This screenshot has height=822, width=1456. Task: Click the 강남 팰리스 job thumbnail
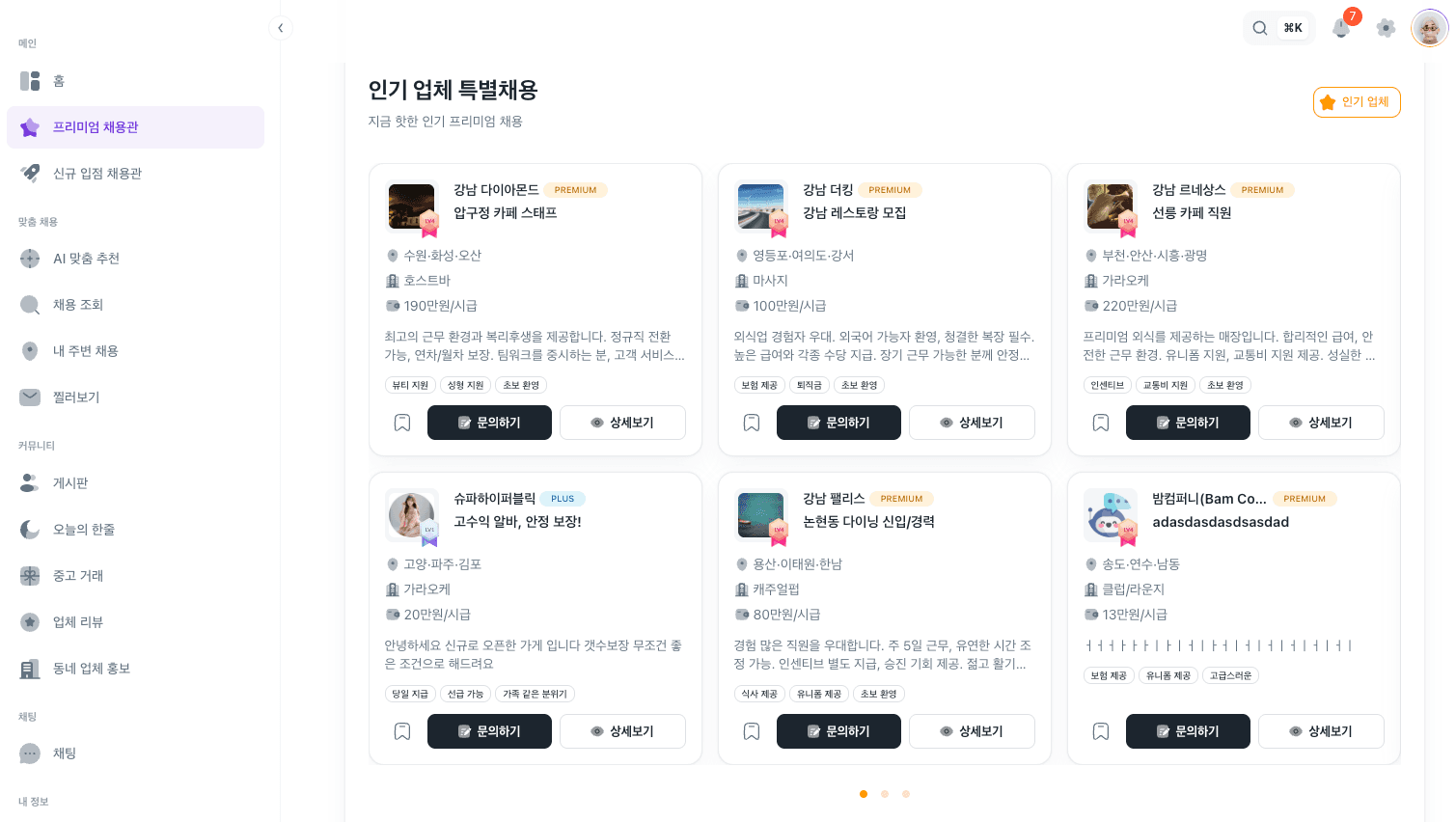click(760, 514)
